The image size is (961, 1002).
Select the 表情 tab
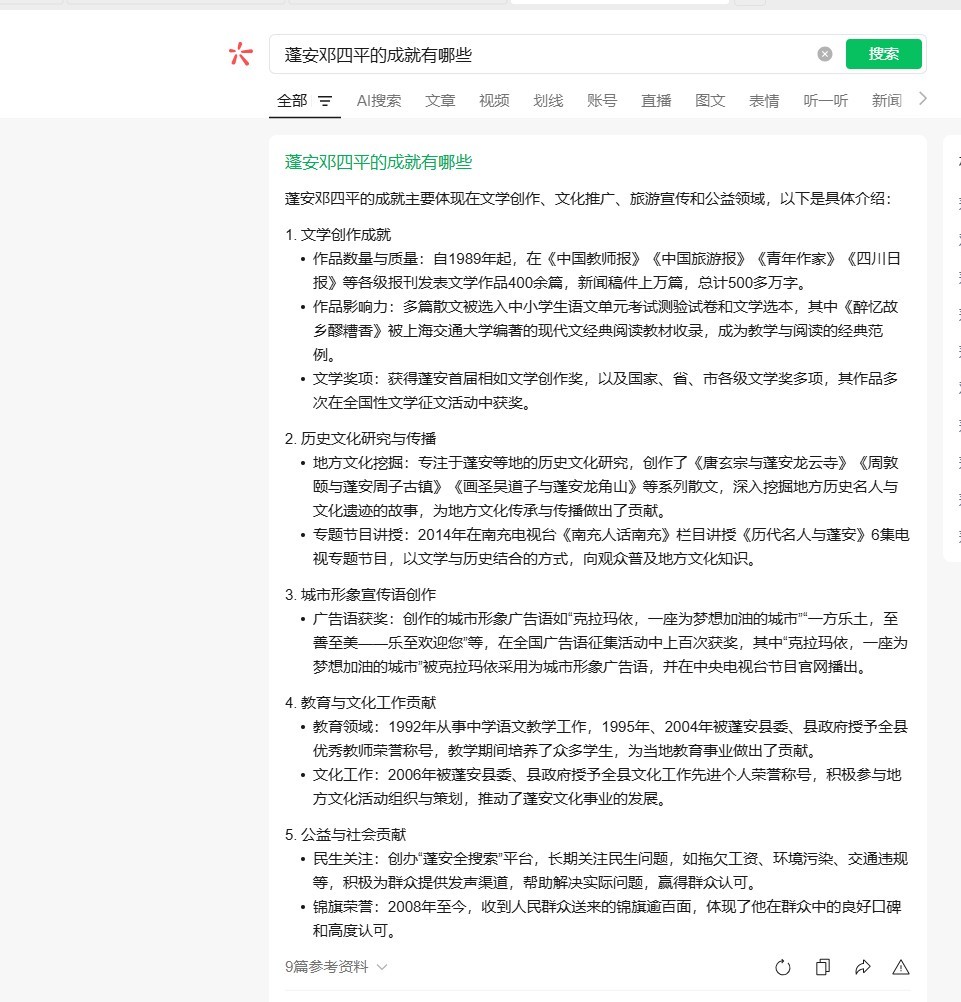point(763,101)
